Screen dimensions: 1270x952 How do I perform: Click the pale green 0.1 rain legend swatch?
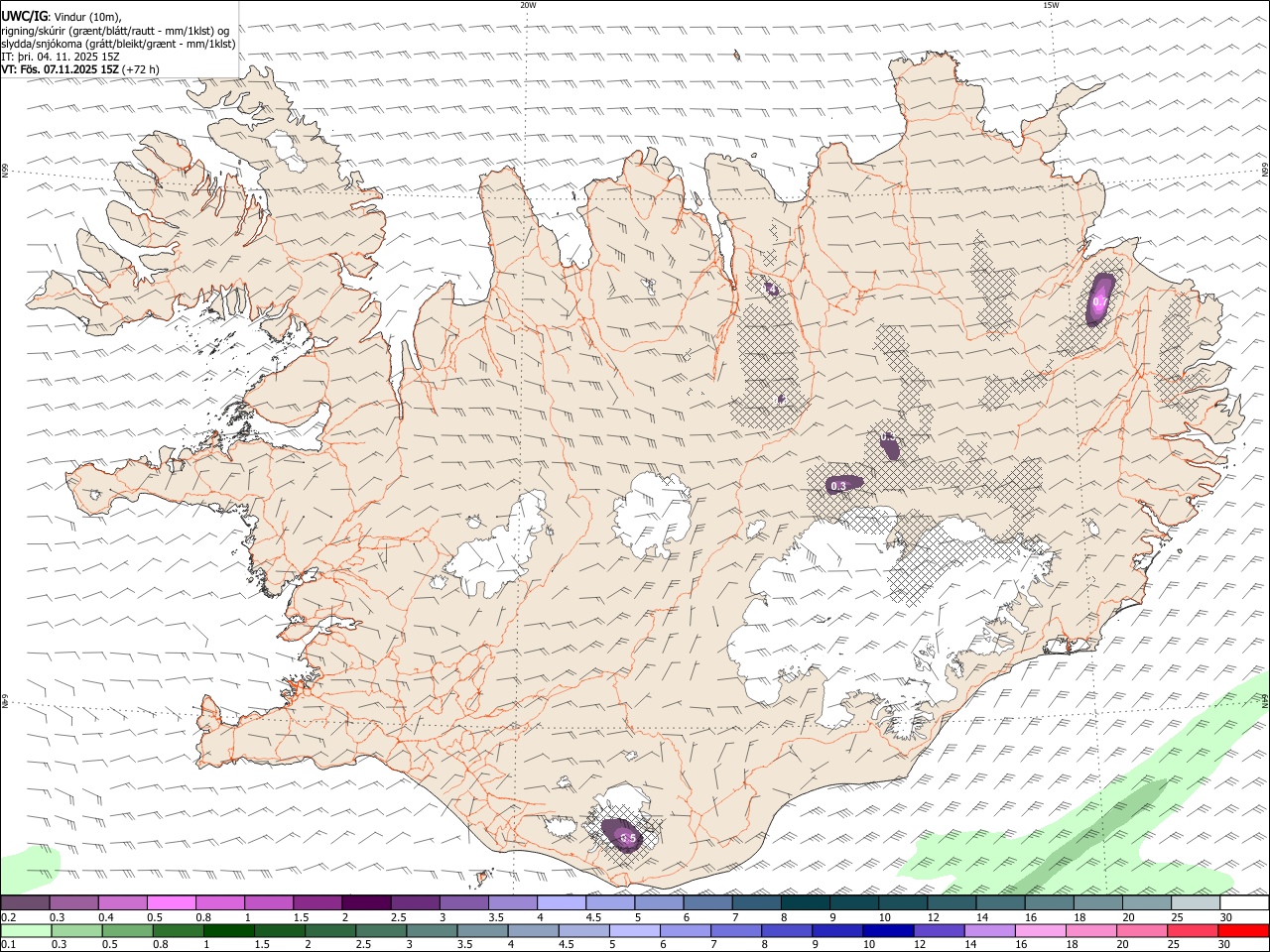click(26, 931)
